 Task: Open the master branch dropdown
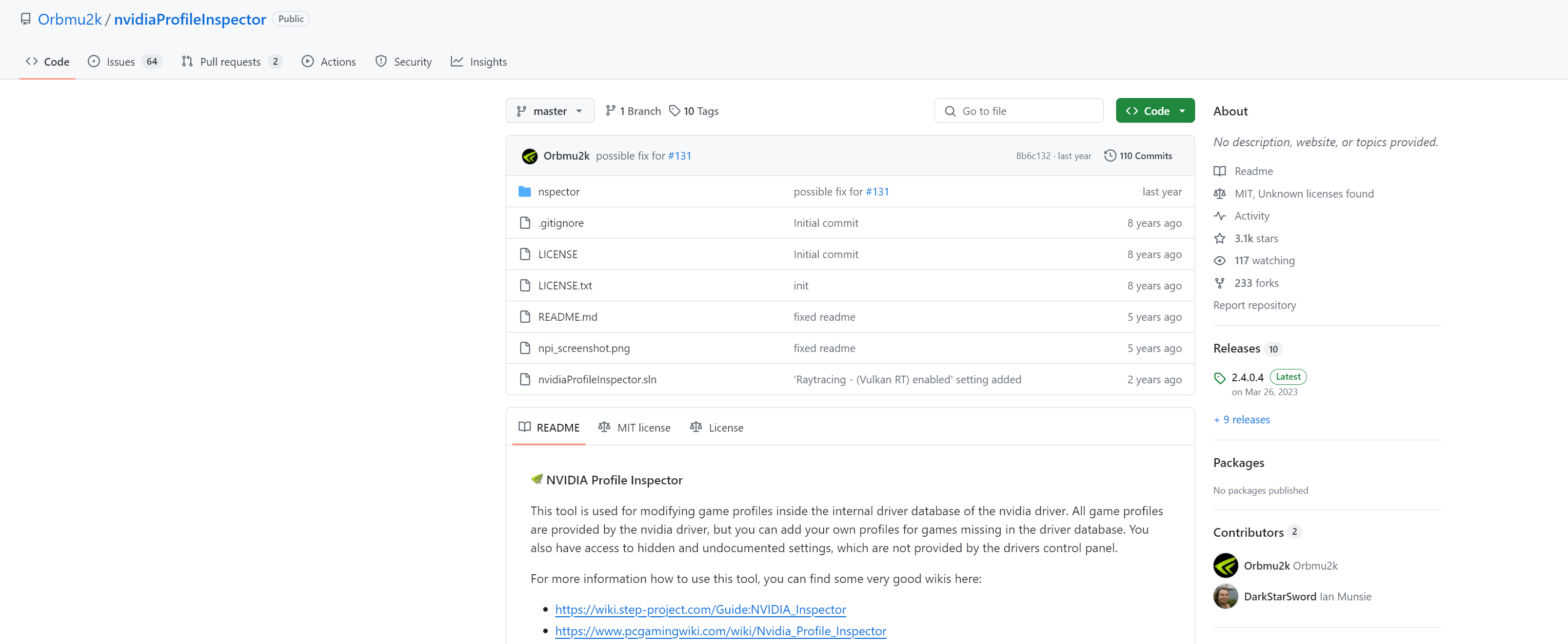pyautogui.click(x=550, y=111)
